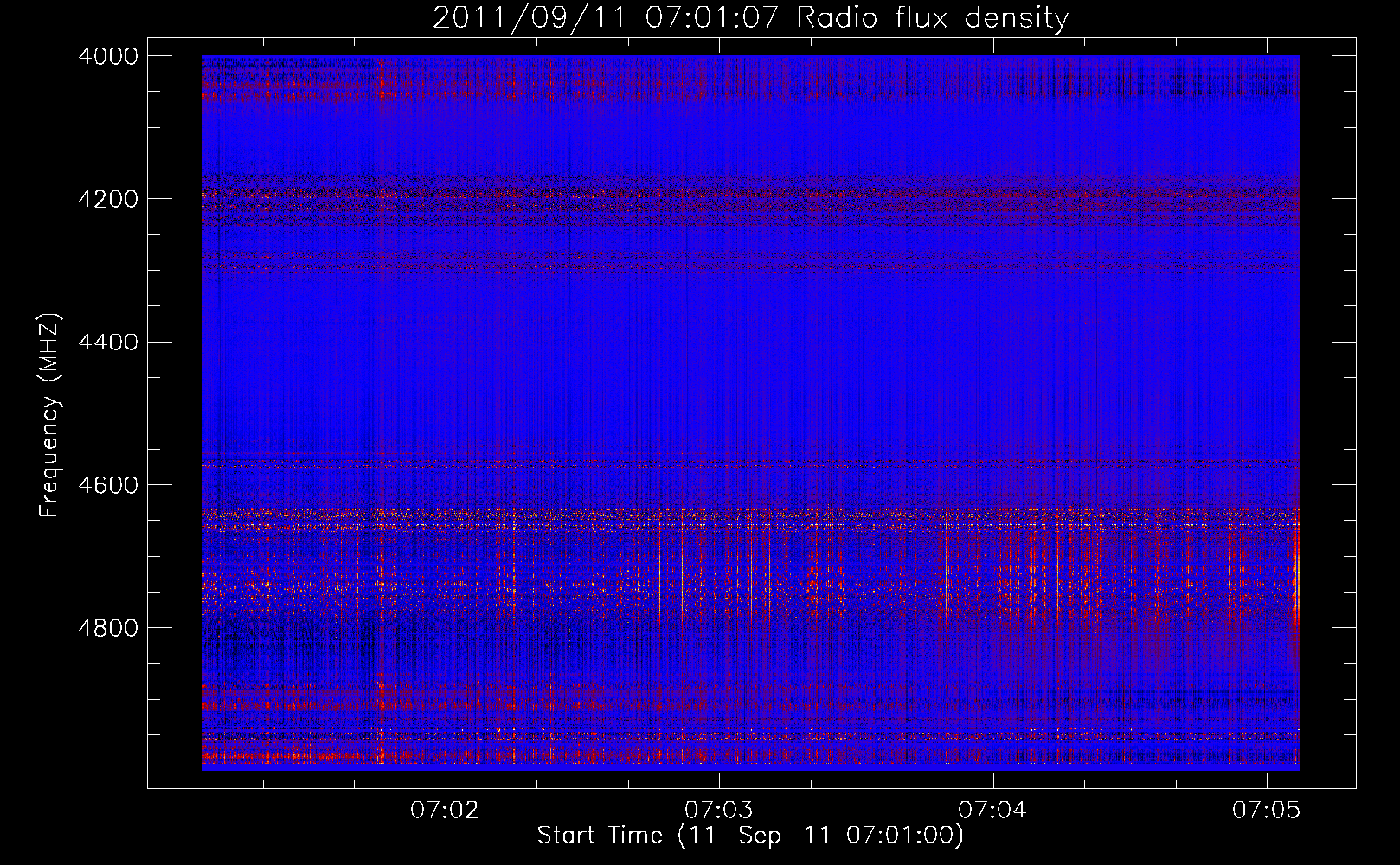Select the 4200 frequency tick label
1400x865 pixels.
coord(108,199)
